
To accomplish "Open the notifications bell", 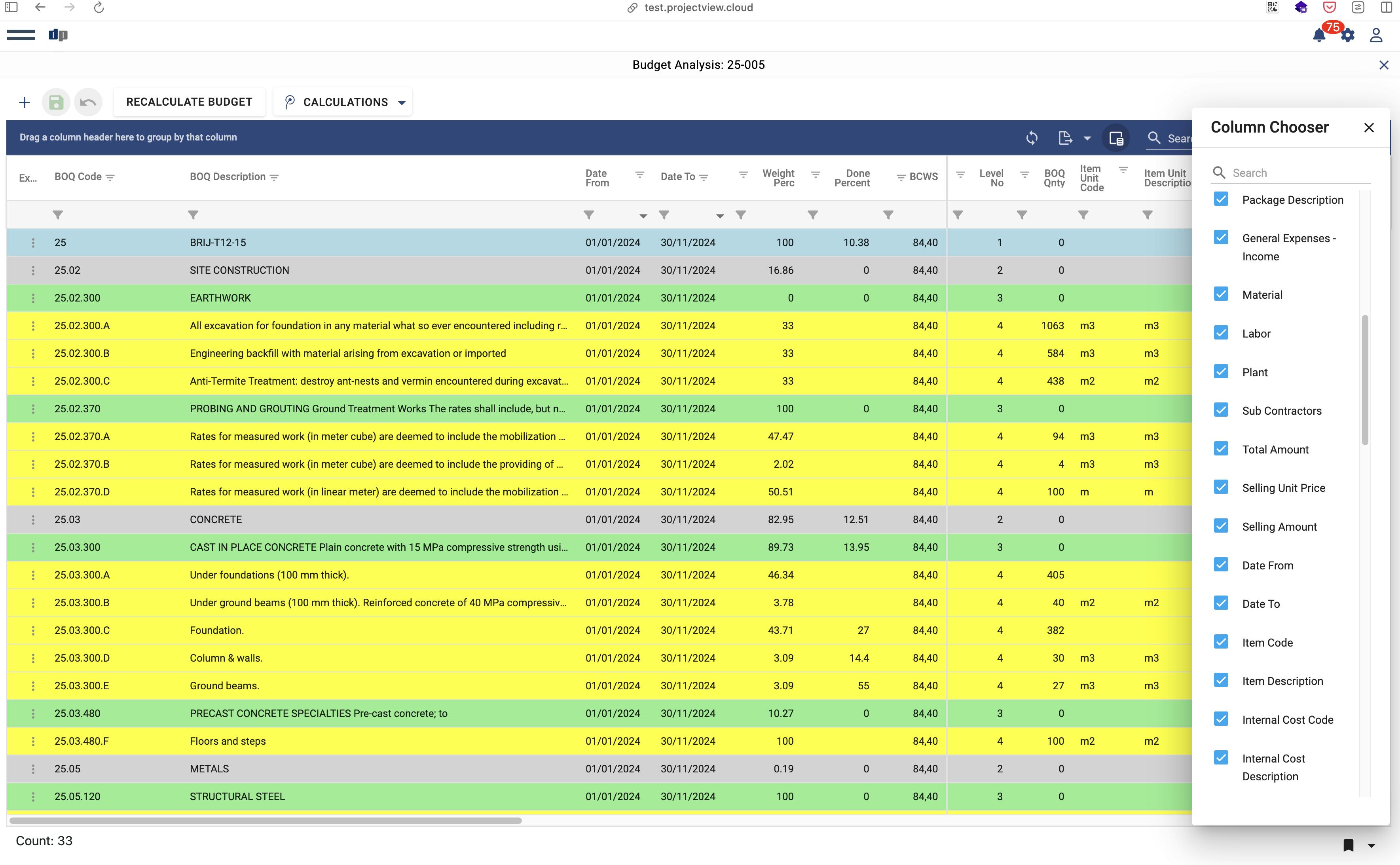I will tap(1319, 36).
